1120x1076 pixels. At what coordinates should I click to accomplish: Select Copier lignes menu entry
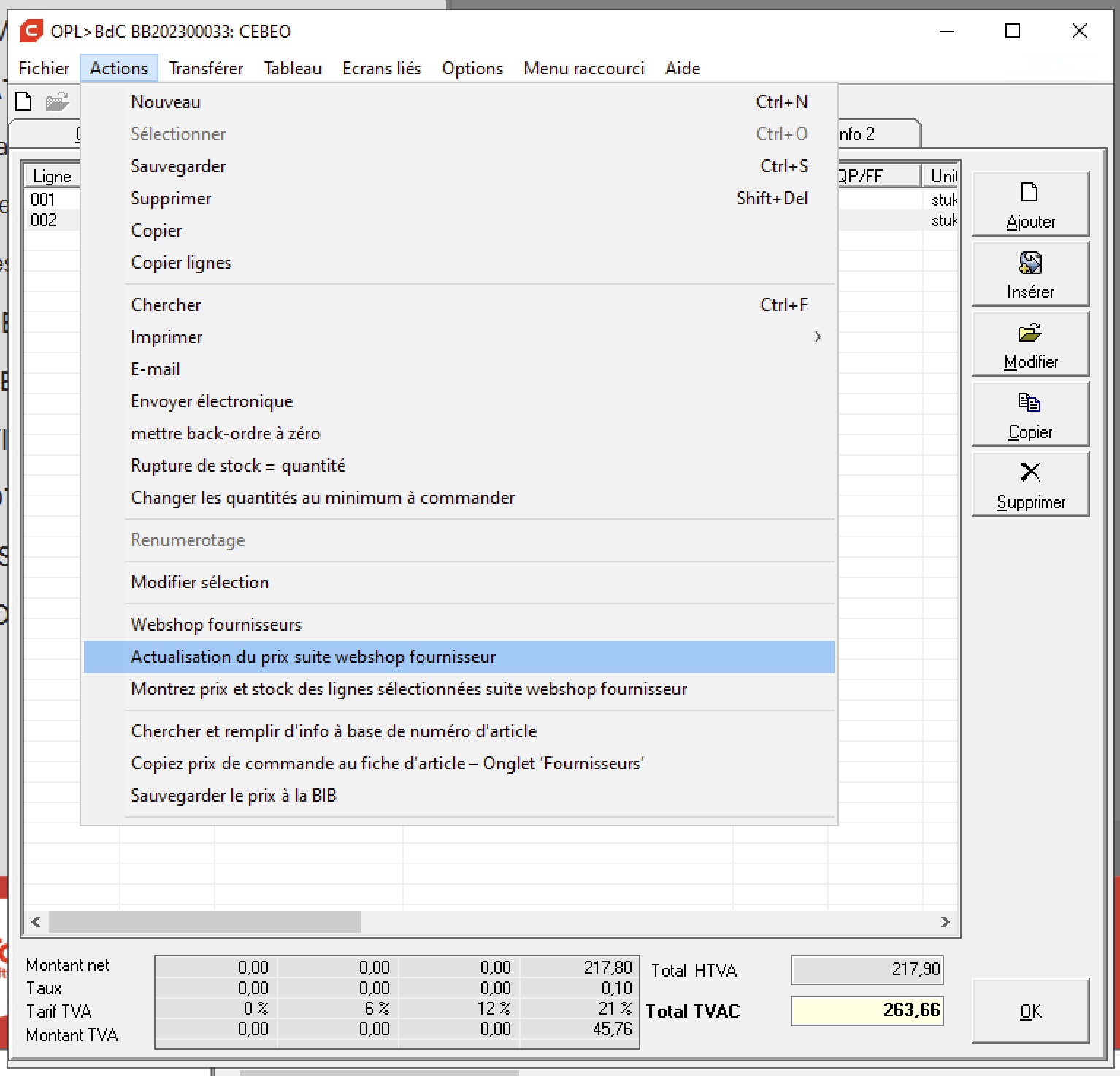coord(459,263)
